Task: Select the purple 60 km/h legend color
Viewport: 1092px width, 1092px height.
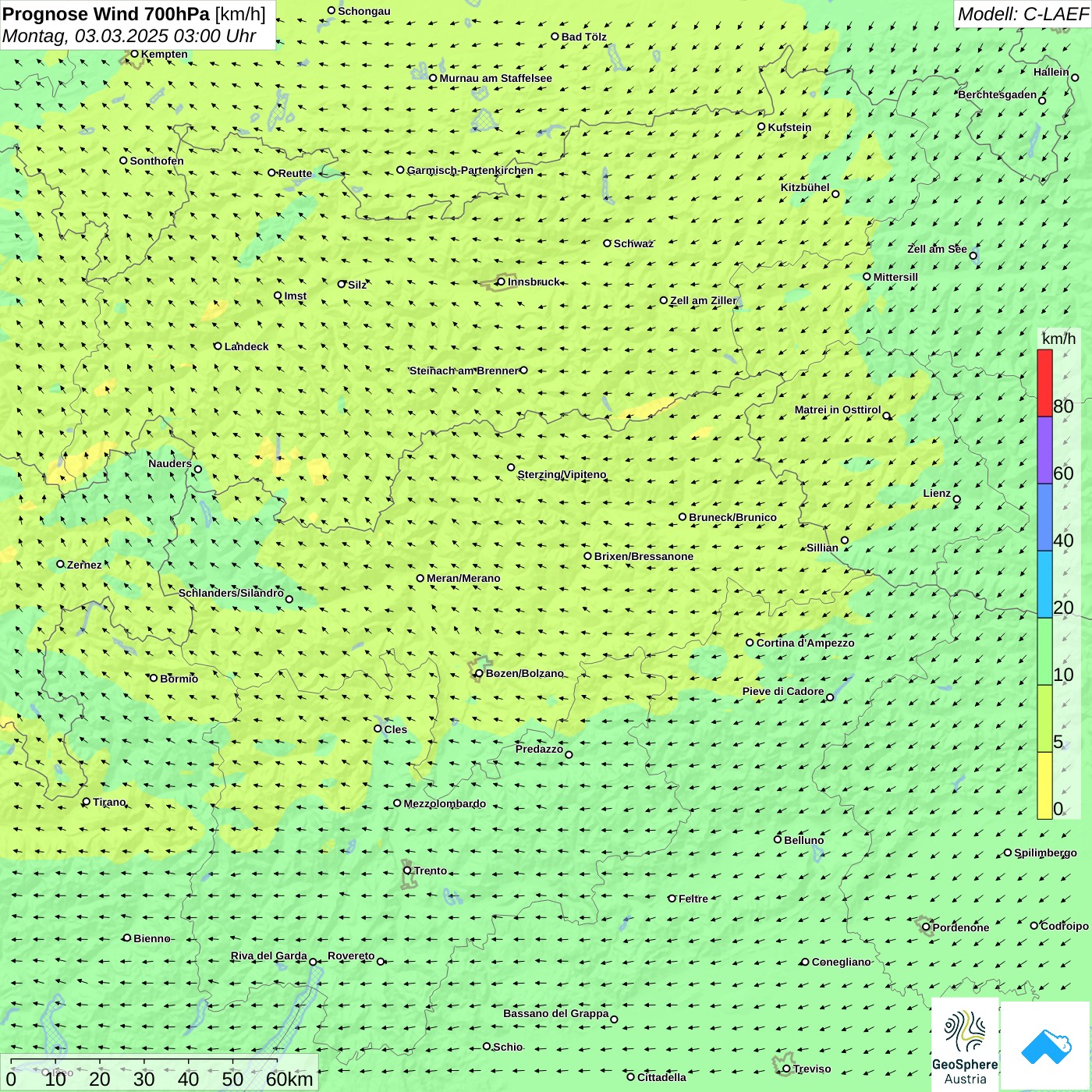Action: tap(1044, 450)
